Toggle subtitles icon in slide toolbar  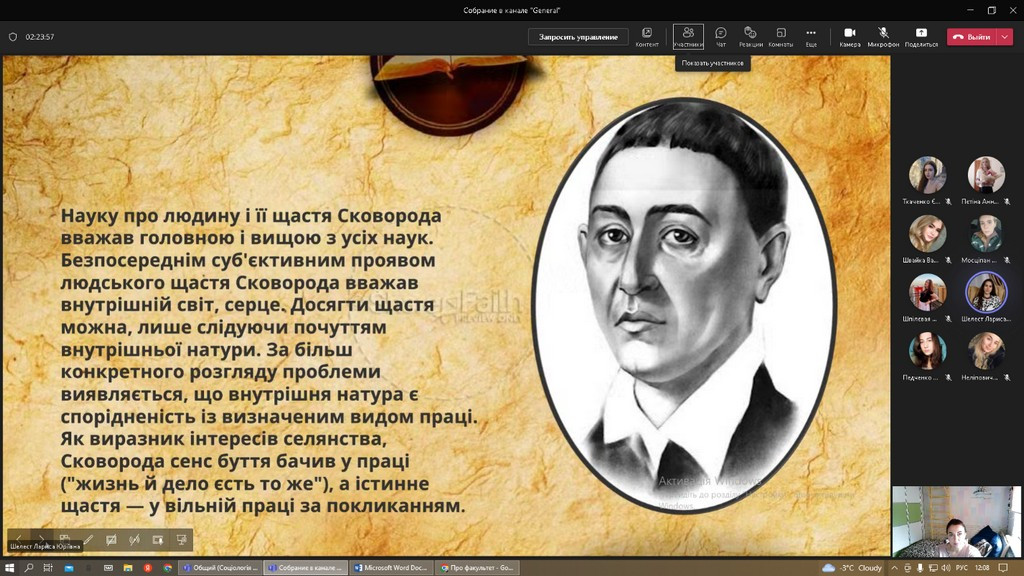pyautogui.click(x=111, y=540)
